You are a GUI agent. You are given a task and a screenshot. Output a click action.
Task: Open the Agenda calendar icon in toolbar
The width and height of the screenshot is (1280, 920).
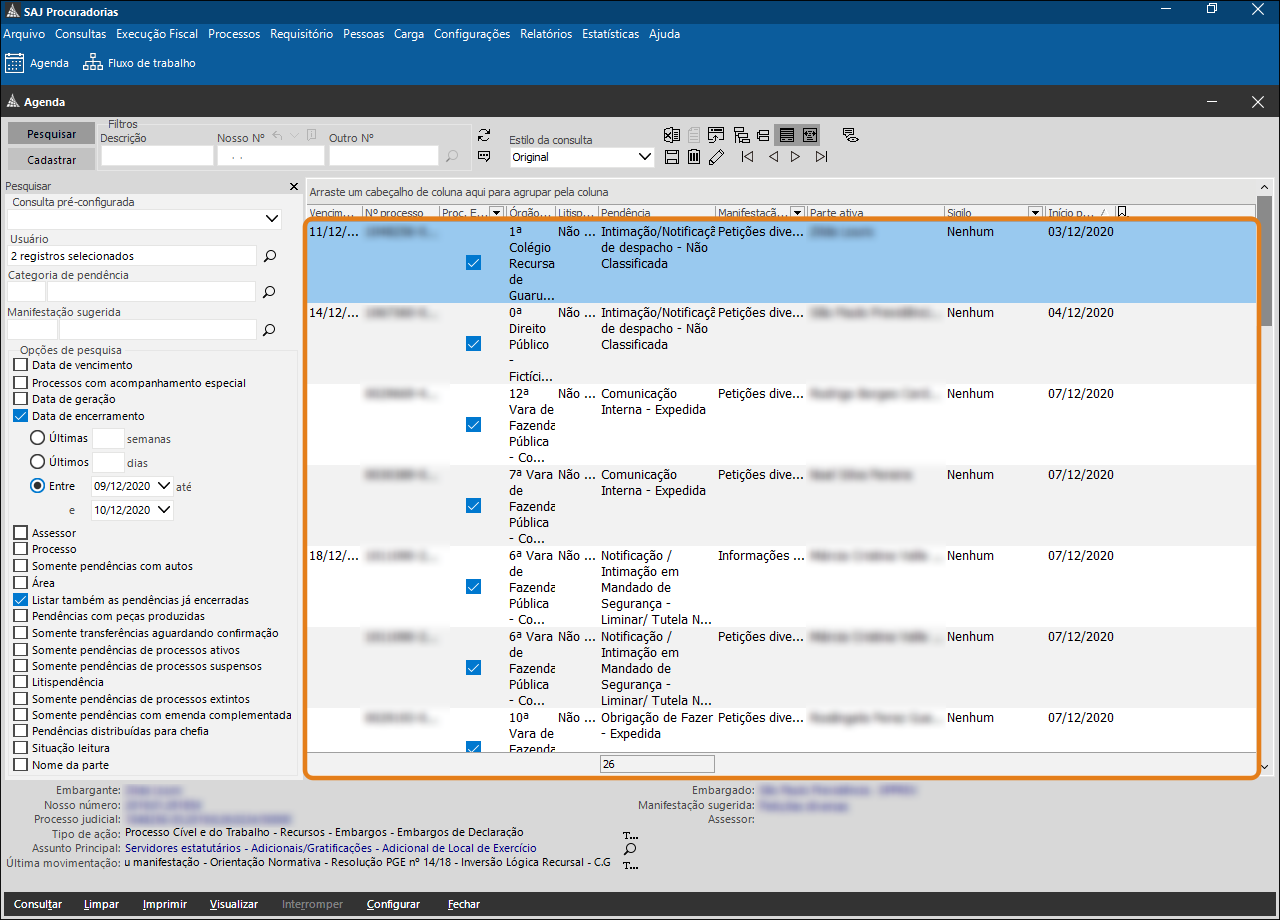click(15, 63)
